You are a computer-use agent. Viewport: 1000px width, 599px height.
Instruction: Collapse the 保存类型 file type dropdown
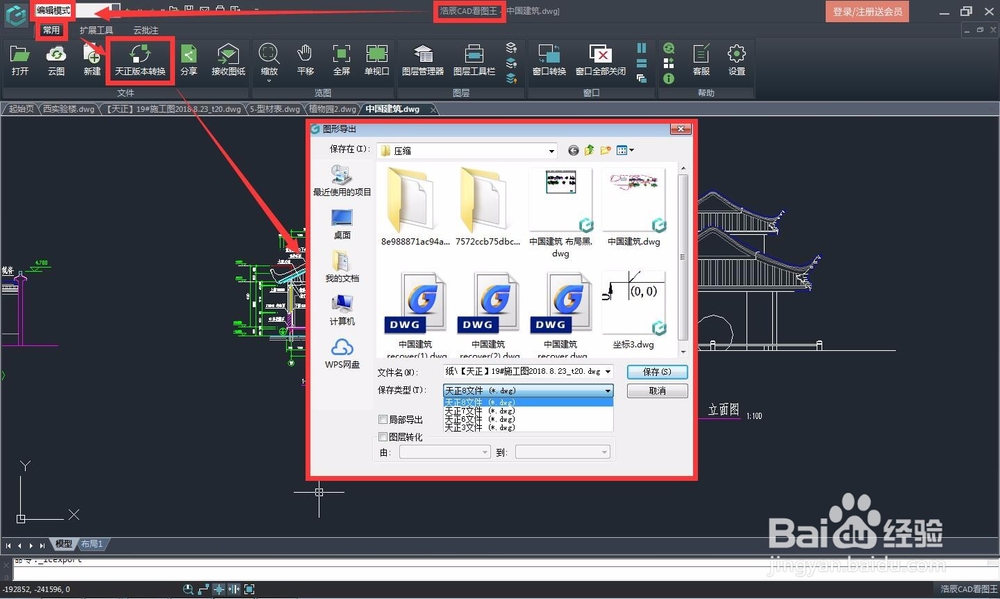[x=608, y=390]
